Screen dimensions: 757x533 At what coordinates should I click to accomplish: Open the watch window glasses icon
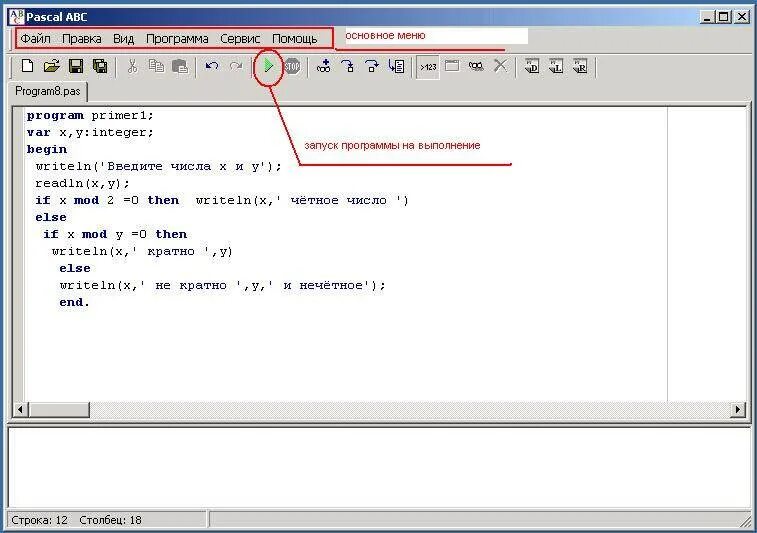pyautogui.click(x=476, y=66)
